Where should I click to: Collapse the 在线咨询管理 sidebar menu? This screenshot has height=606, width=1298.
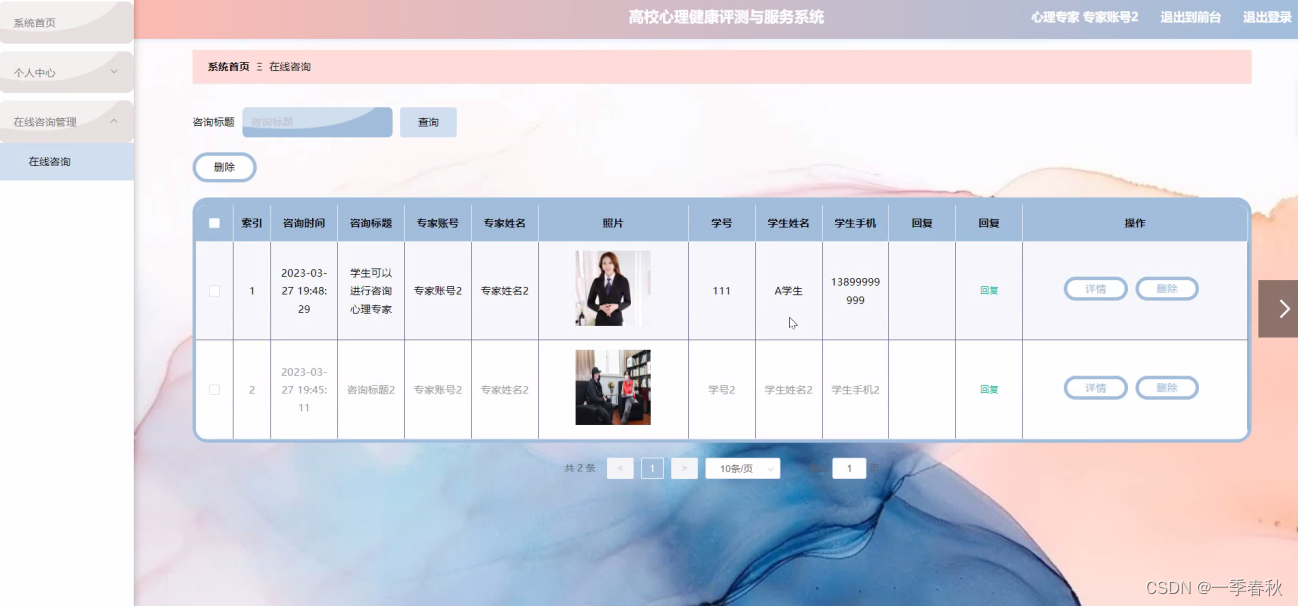point(66,121)
